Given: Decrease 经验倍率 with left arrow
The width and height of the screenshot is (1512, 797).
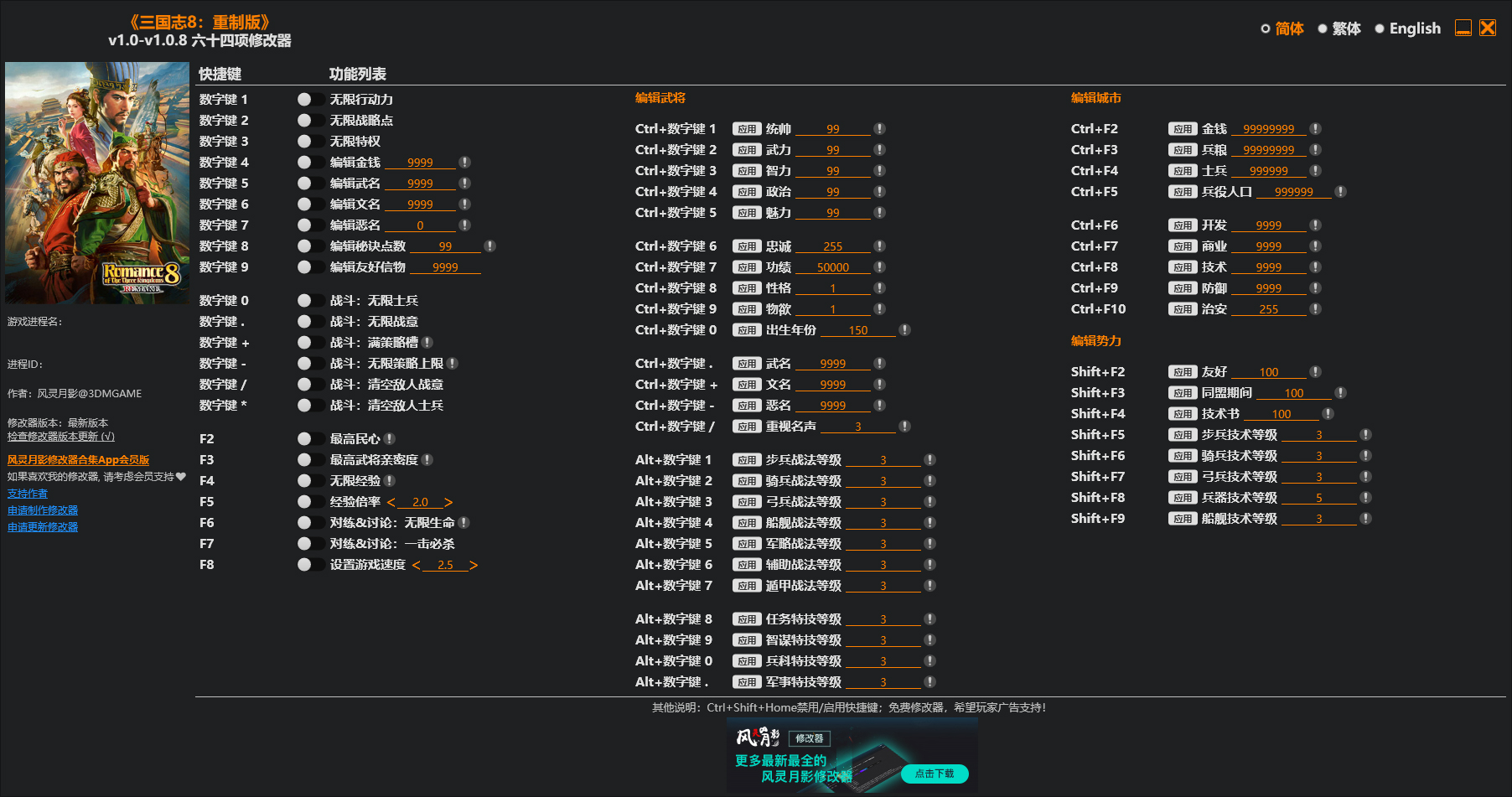Looking at the screenshot, I should tap(391, 502).
